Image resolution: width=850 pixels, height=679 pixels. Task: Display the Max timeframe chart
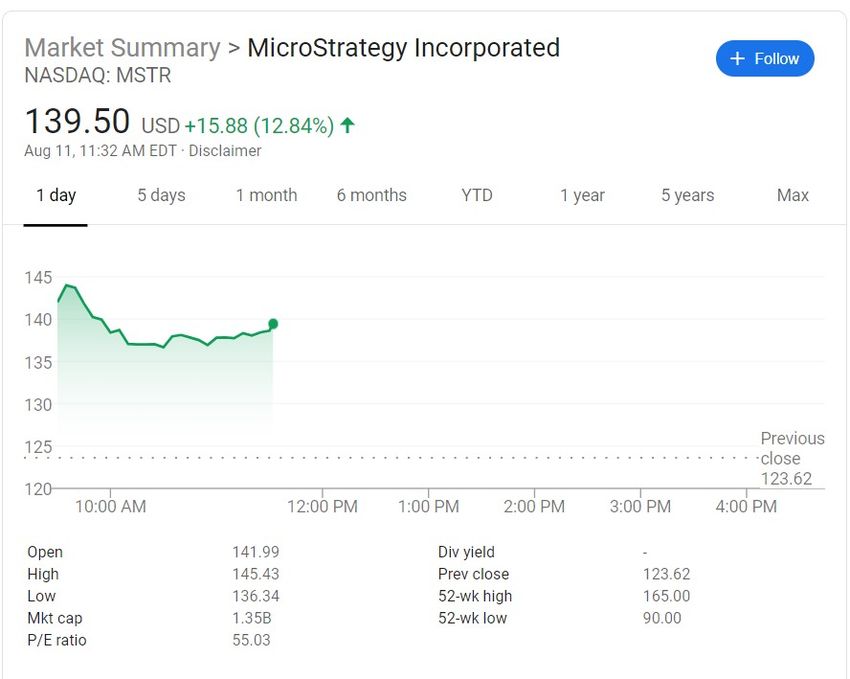792,195
